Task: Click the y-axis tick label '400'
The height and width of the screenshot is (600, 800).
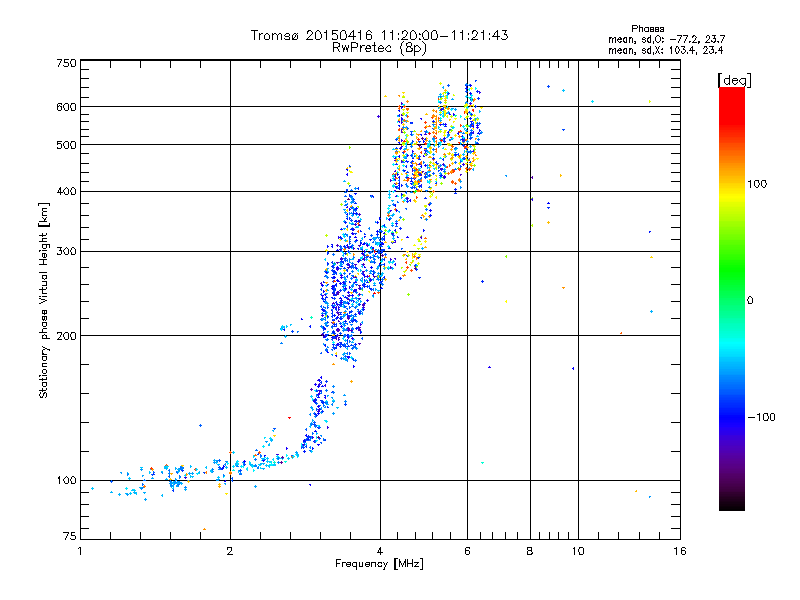Action: coord(67,192)
